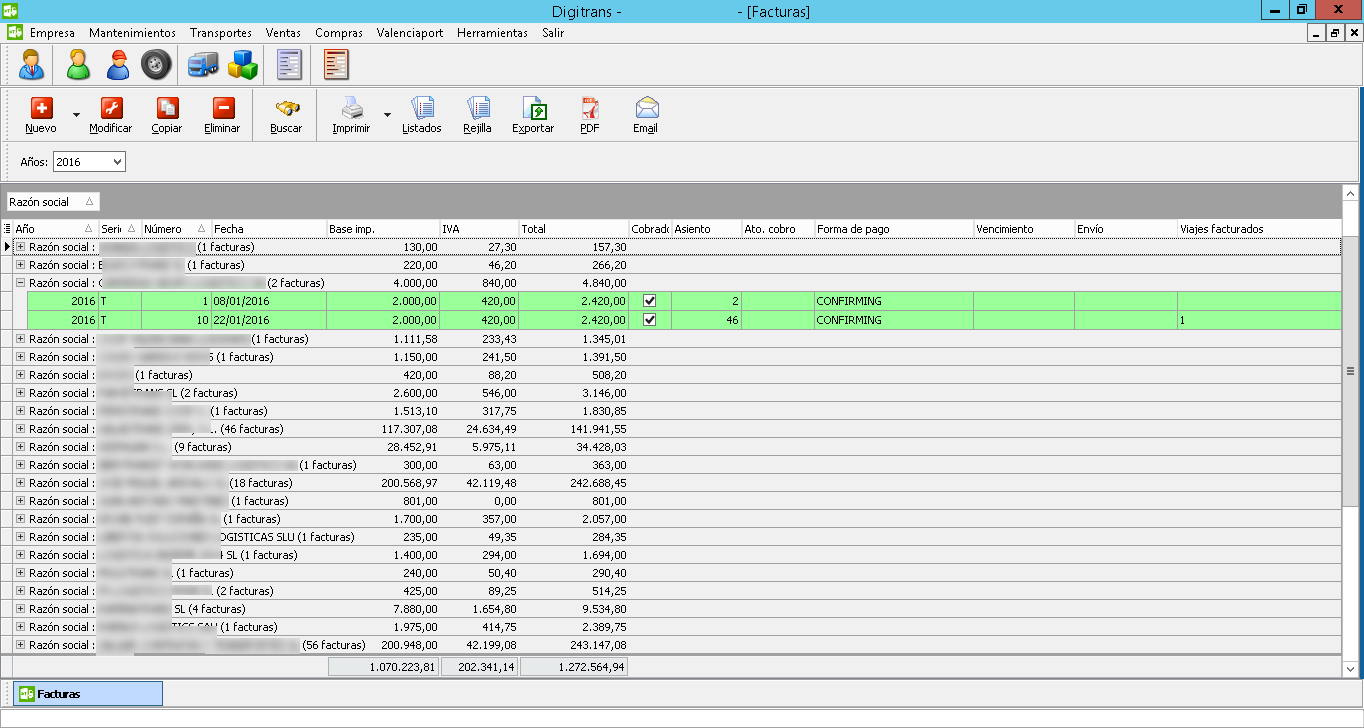Open the Mantenimientos menu
Screen dimensions: 1364x728
pos(132,33)
